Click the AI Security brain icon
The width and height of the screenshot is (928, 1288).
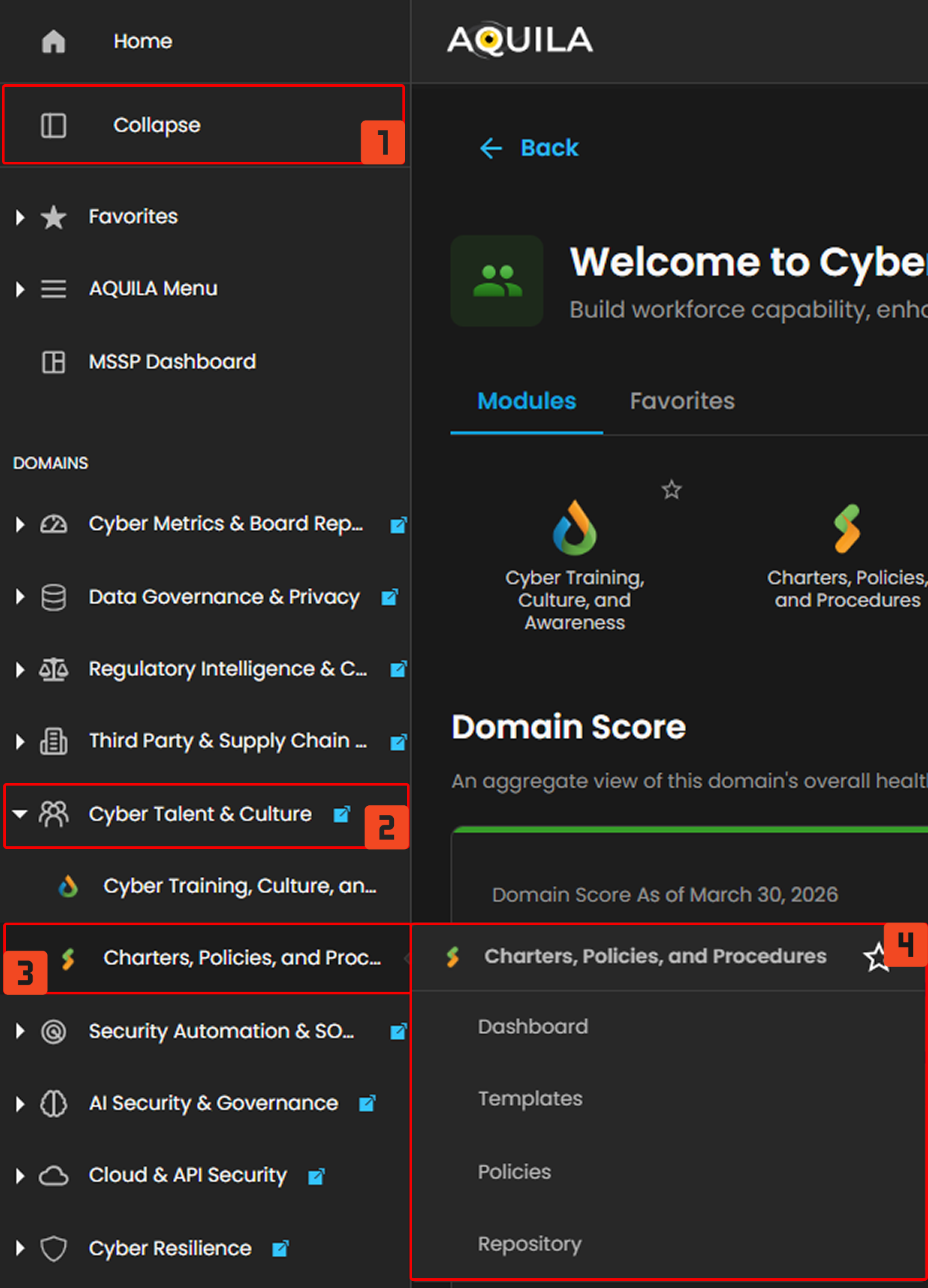click(53, 1103)
